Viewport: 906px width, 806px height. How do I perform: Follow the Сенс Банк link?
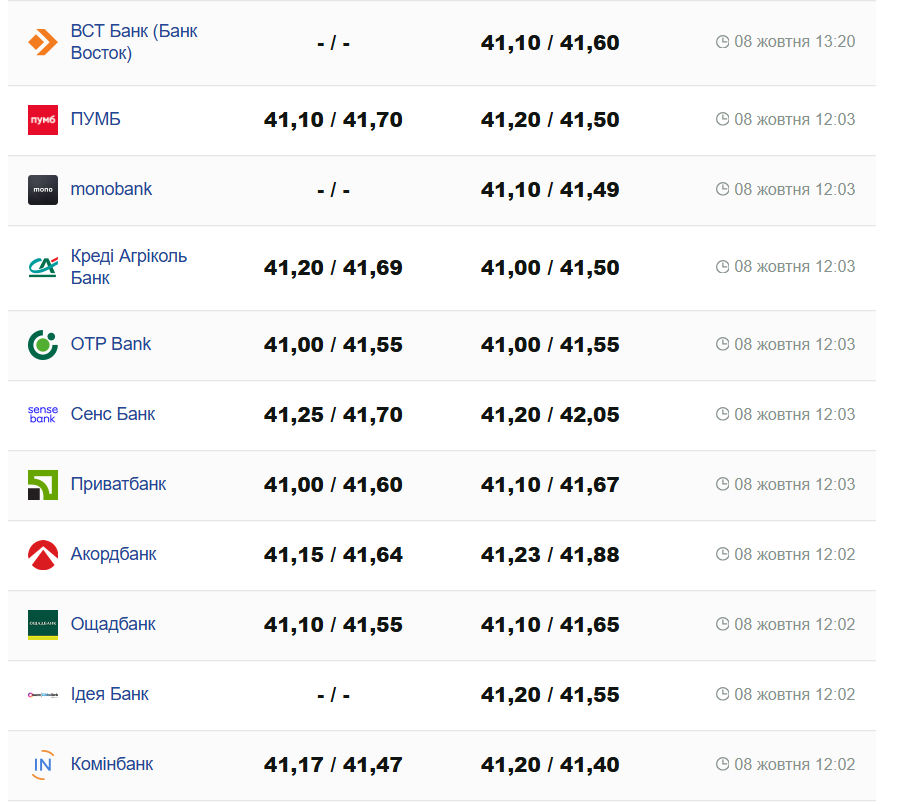(113, 414)
